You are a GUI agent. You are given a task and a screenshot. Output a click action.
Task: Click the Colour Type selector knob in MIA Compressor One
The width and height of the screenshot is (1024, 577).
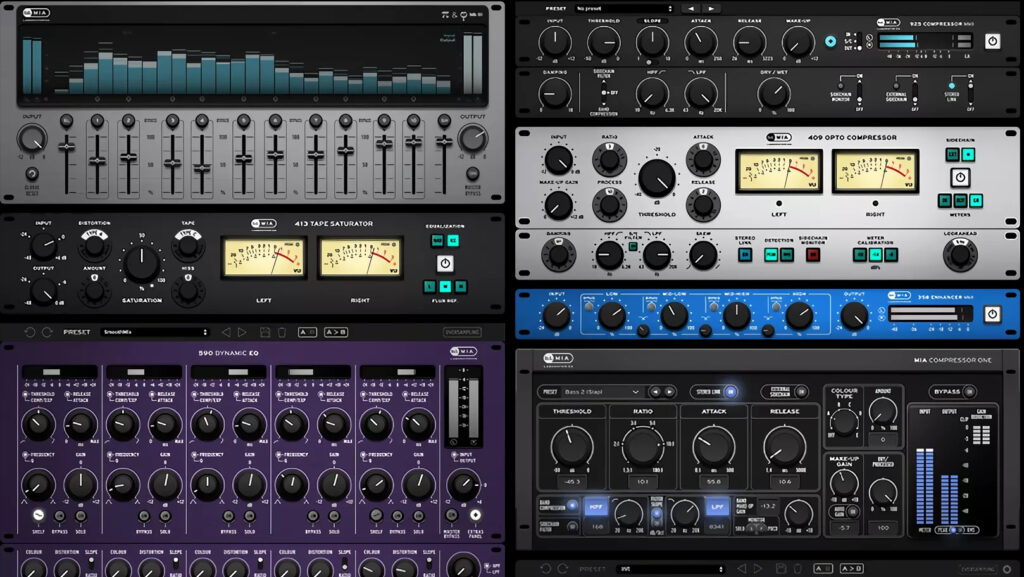(x=844, y=422)
